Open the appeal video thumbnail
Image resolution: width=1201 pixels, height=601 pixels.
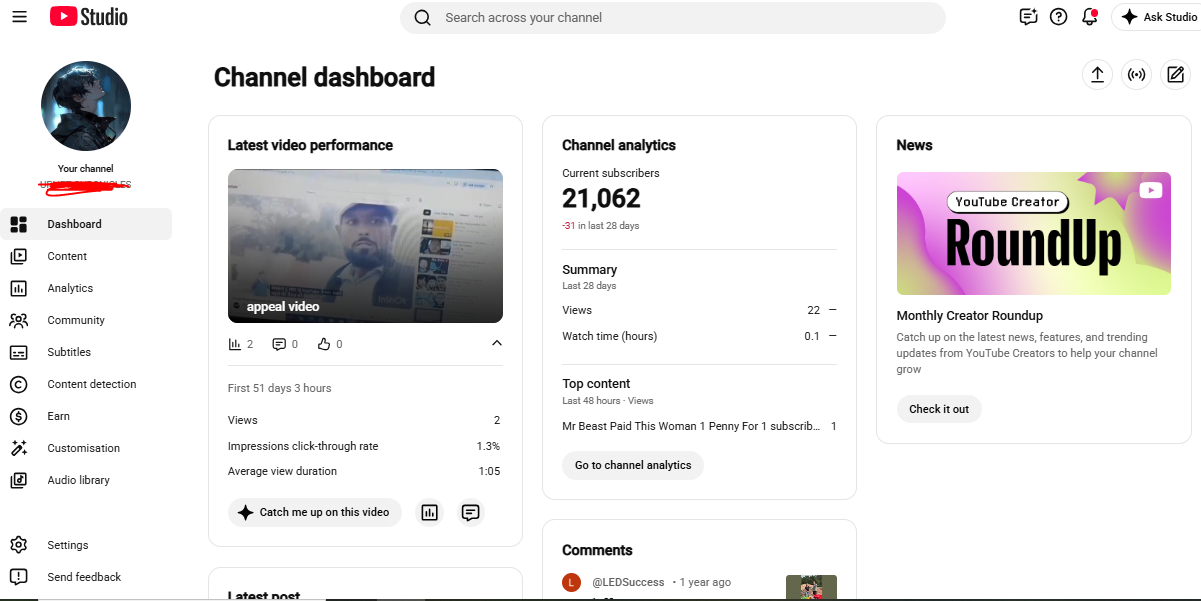pos(365,245)
